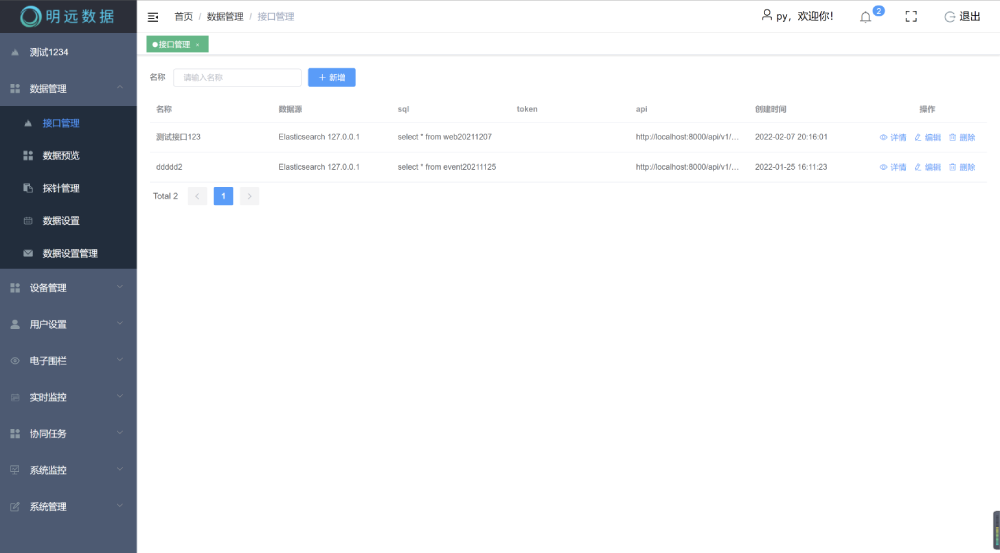
Task: Click api URL in ddddd2 row
Action: pyautogui.click(x=688, y=167)
